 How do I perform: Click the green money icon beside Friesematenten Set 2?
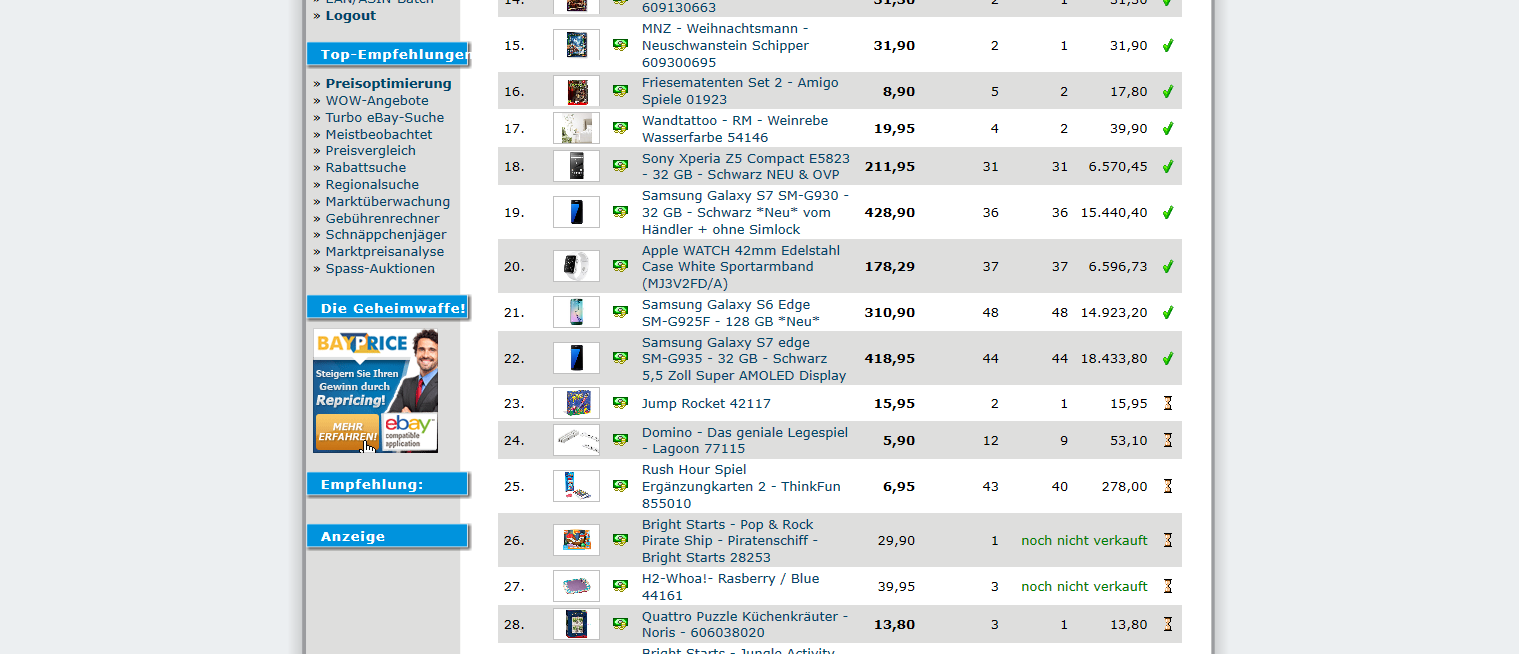[x=620, y=91]
